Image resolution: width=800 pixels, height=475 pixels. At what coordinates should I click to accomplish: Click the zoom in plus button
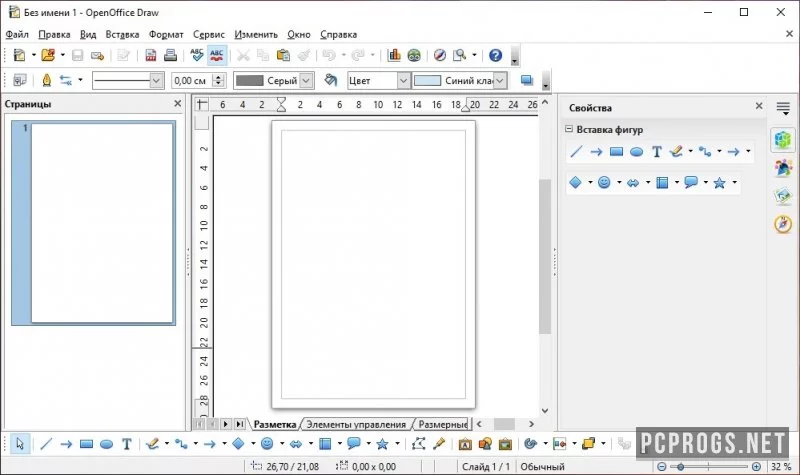[x=756, y=466]
